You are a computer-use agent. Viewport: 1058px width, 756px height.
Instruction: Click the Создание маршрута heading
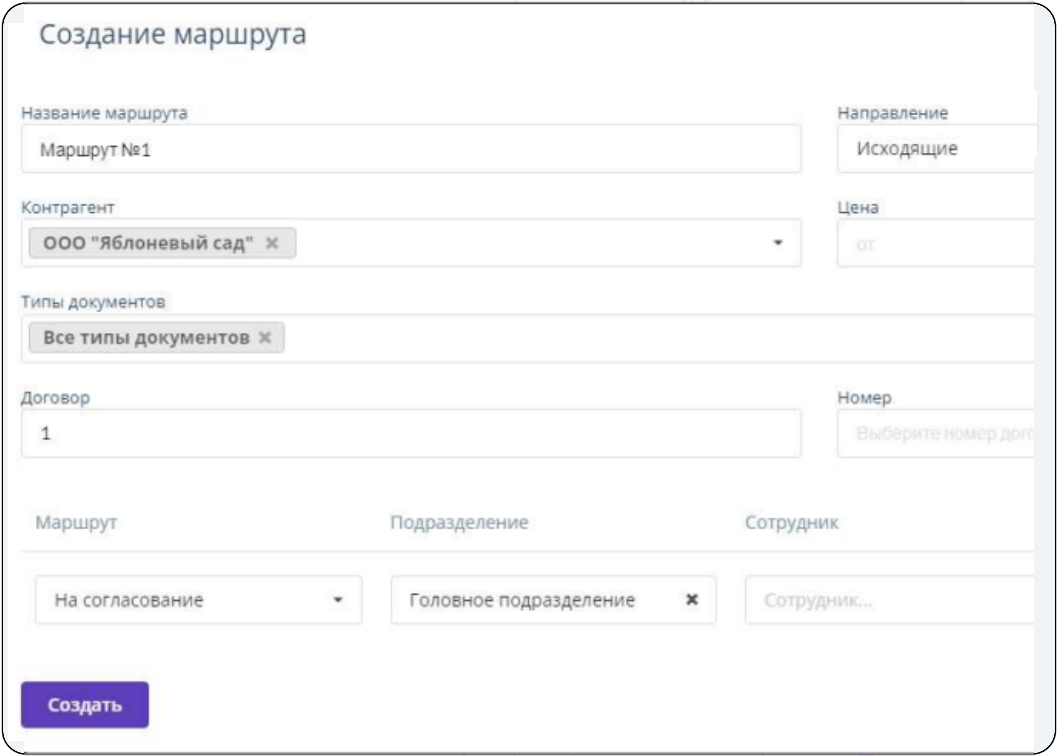[x=173, y=34]
